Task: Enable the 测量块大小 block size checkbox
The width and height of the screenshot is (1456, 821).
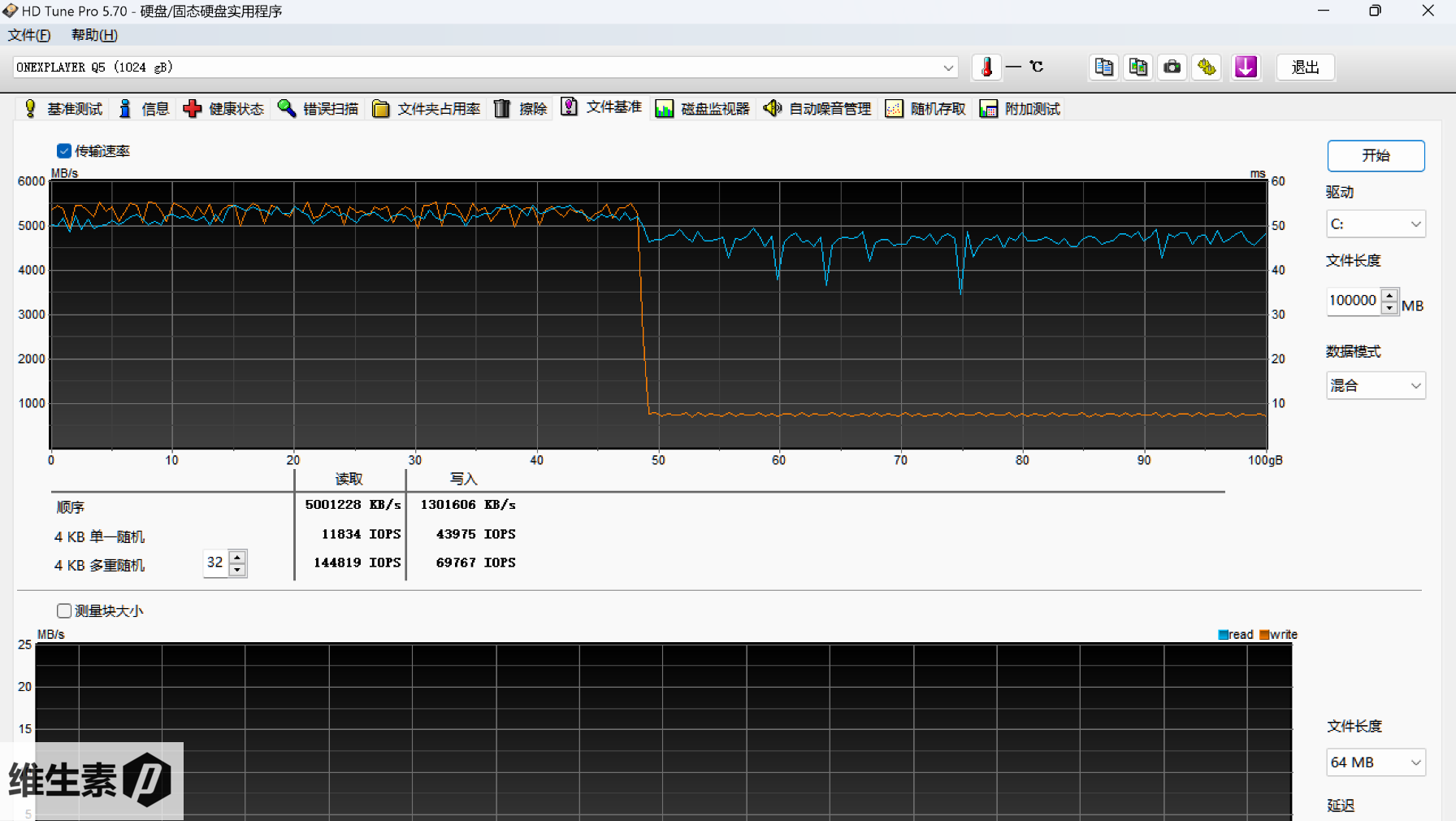Action: click(64, 610)
